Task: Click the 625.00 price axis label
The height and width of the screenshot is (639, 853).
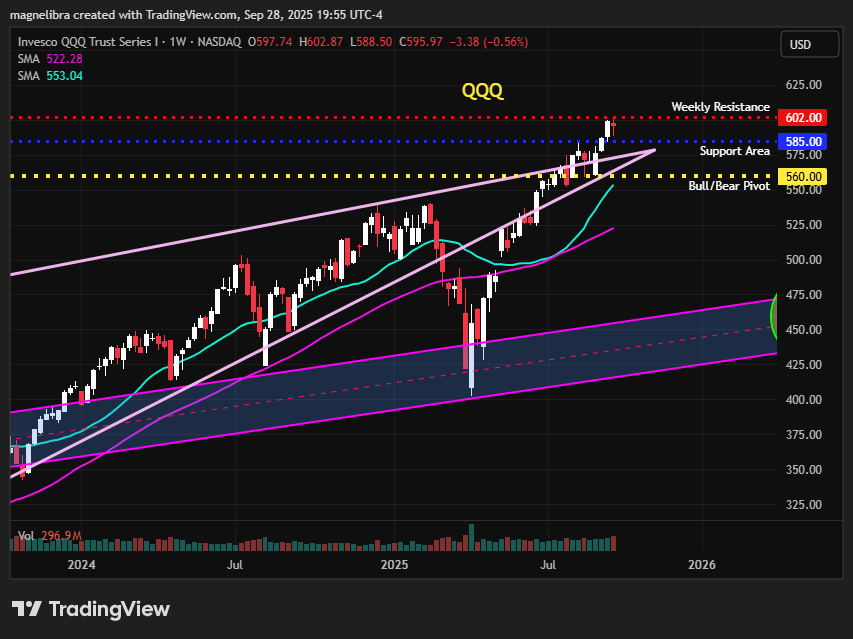Action: [803, 84]
